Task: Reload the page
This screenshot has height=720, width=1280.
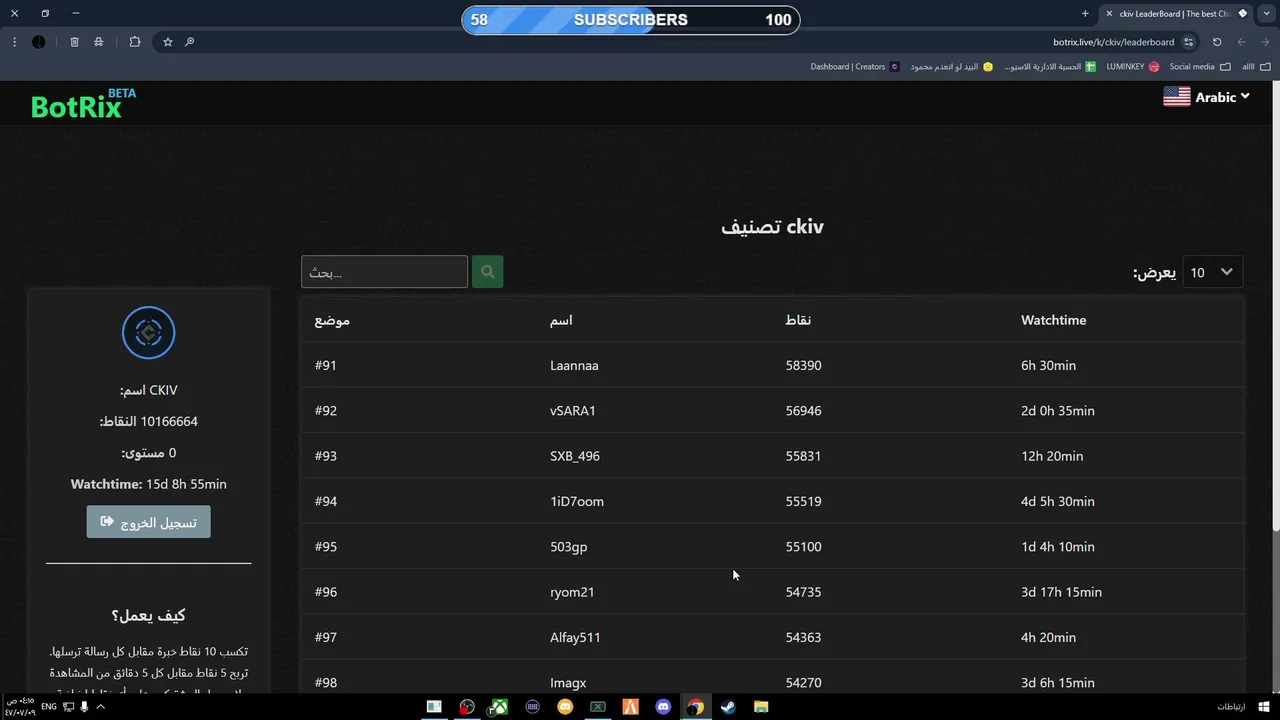Action: click(1217, 42)
